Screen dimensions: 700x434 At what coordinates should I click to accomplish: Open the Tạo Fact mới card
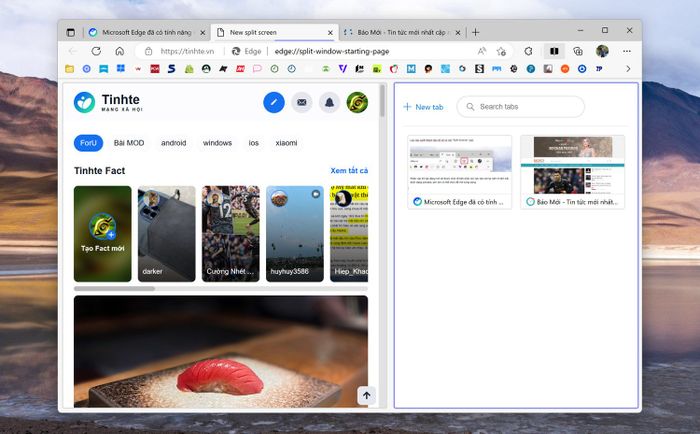(103, 234)
